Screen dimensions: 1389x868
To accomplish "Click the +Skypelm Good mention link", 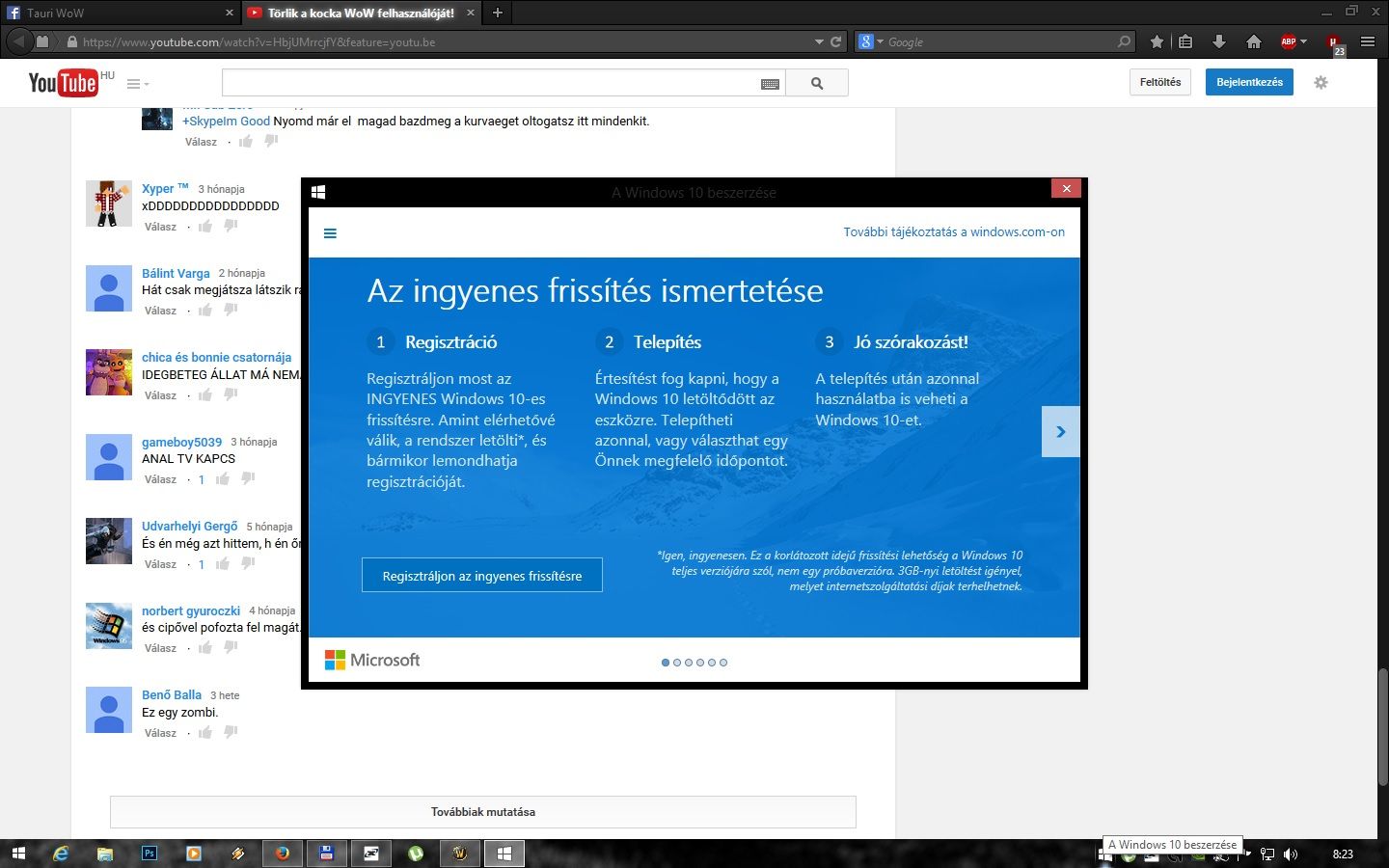I will tap(226, 121).
